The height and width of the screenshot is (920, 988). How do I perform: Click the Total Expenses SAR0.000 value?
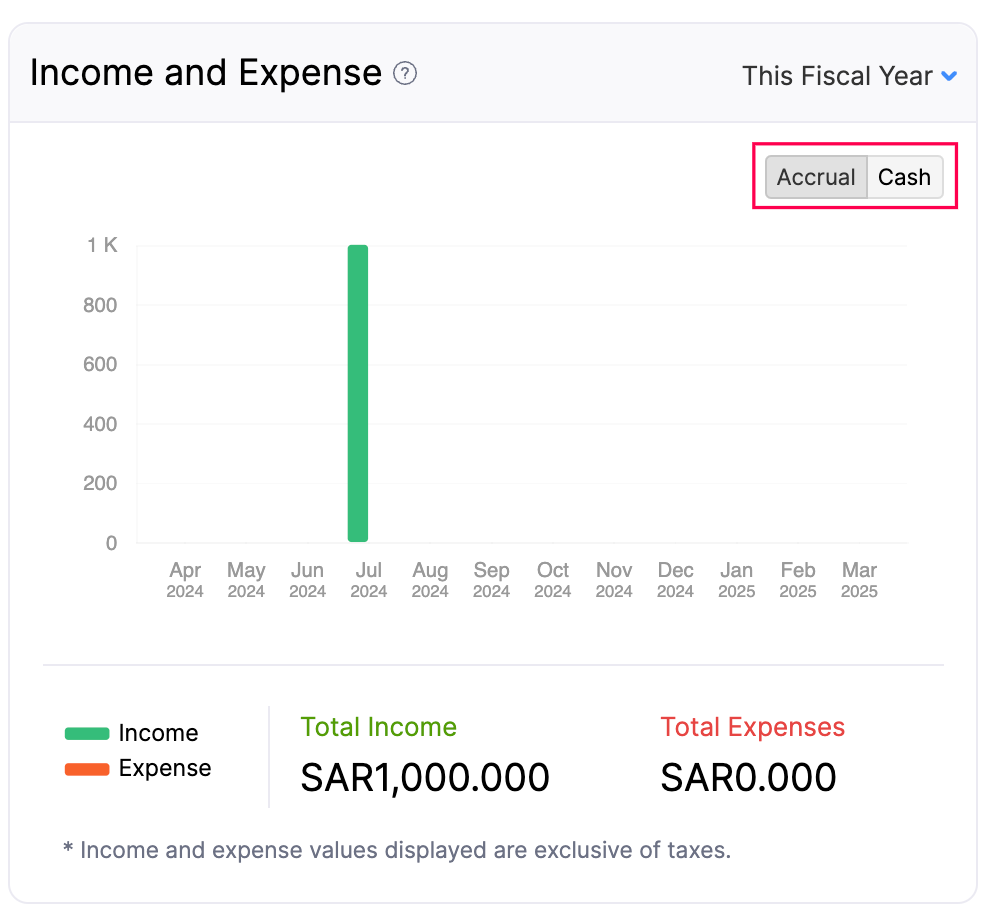748,777
